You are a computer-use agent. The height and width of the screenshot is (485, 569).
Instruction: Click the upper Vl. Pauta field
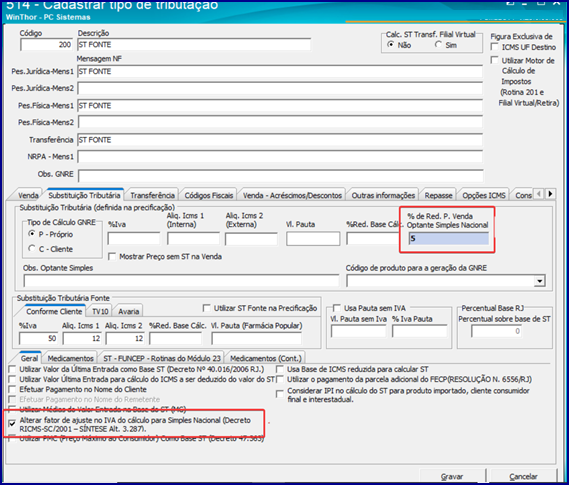point(313,239)
